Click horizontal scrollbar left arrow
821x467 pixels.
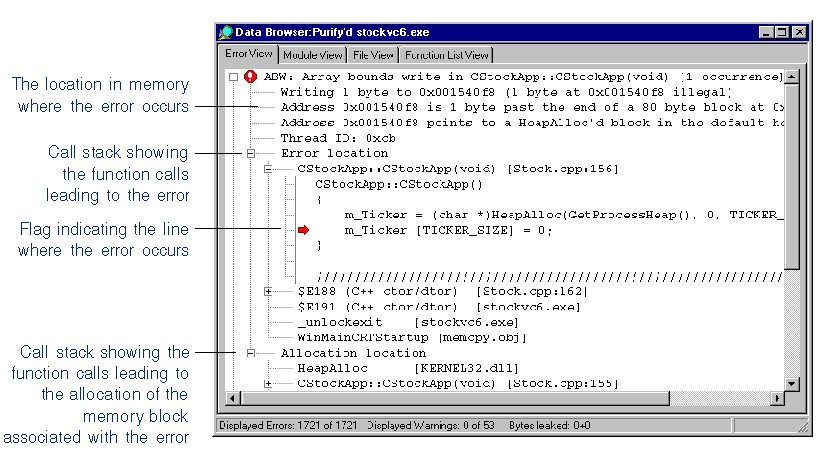click(x=233, y=398)
